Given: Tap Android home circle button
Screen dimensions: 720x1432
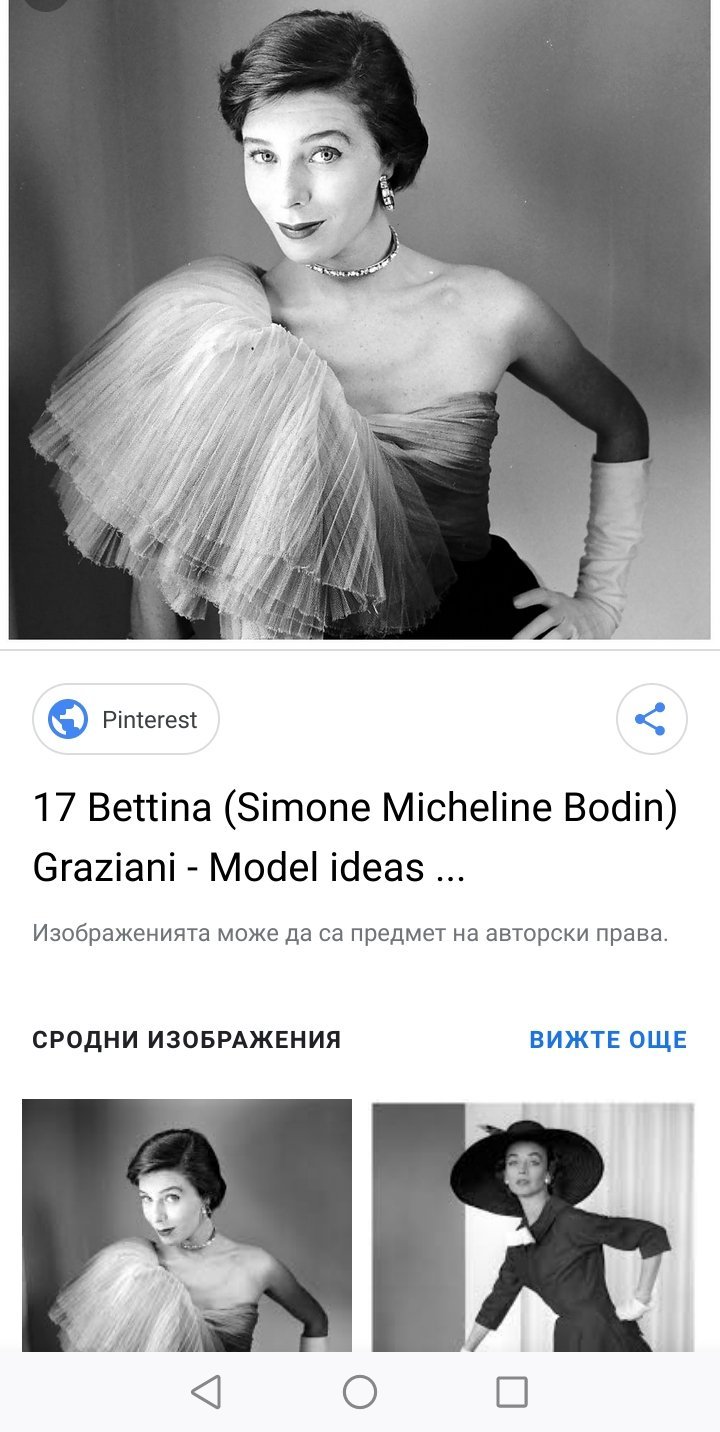Looking at the screenshot, I should coord(360,1391).
